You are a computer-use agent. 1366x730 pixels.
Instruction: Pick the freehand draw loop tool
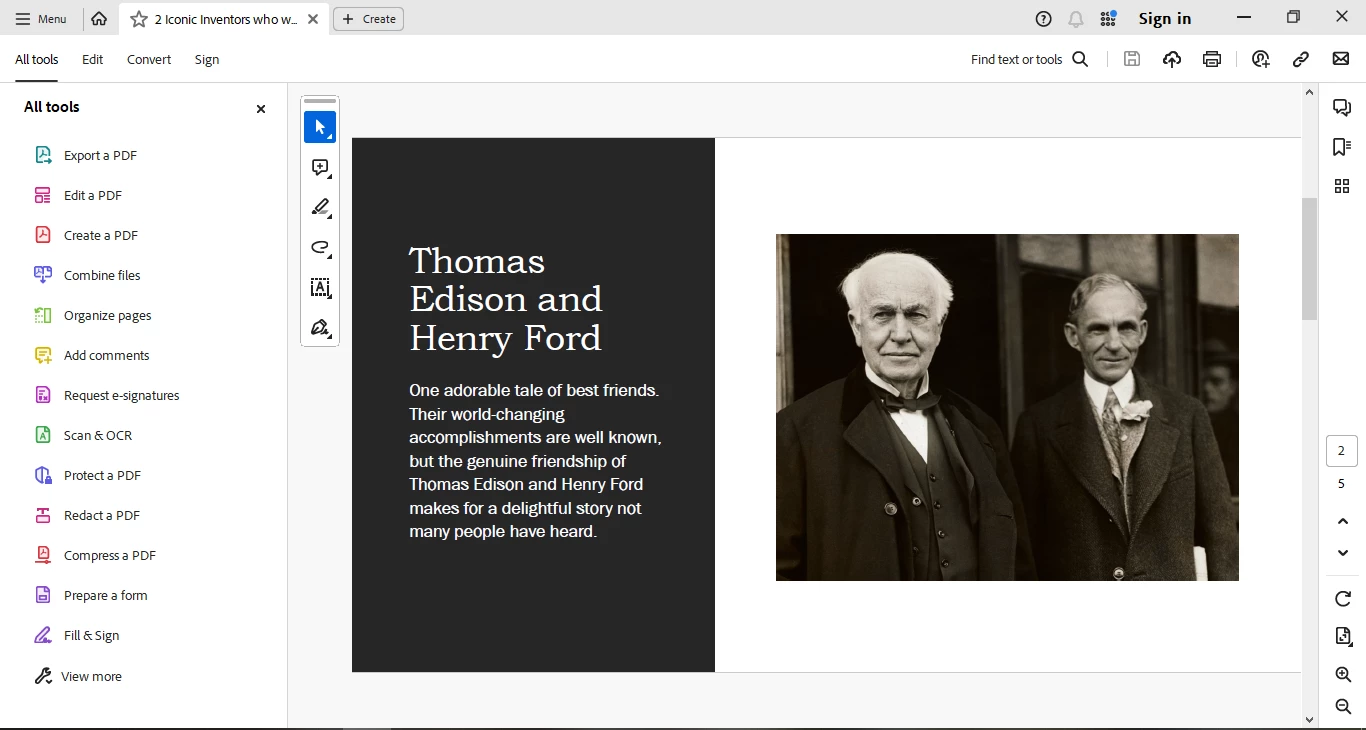point(320,248)
